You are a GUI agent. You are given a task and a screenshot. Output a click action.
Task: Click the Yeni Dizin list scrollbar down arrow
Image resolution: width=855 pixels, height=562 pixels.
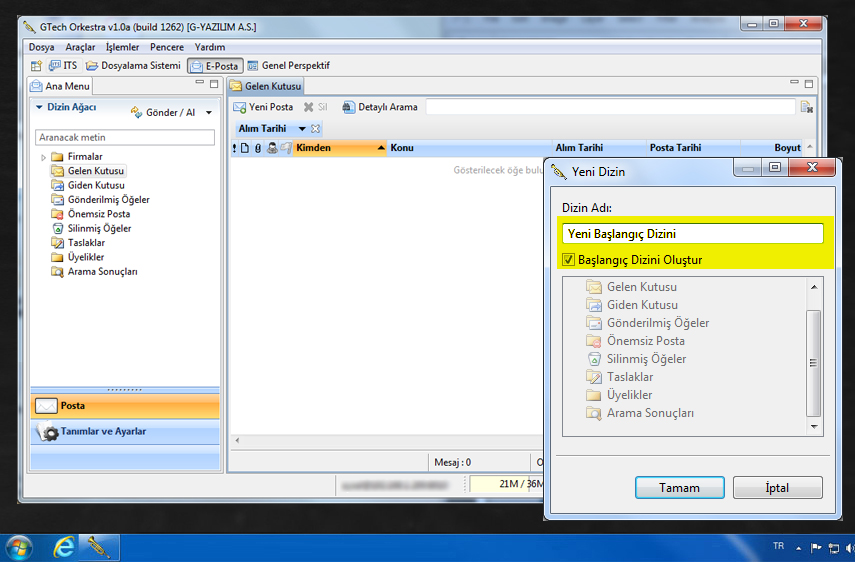[x=814, y=427]
